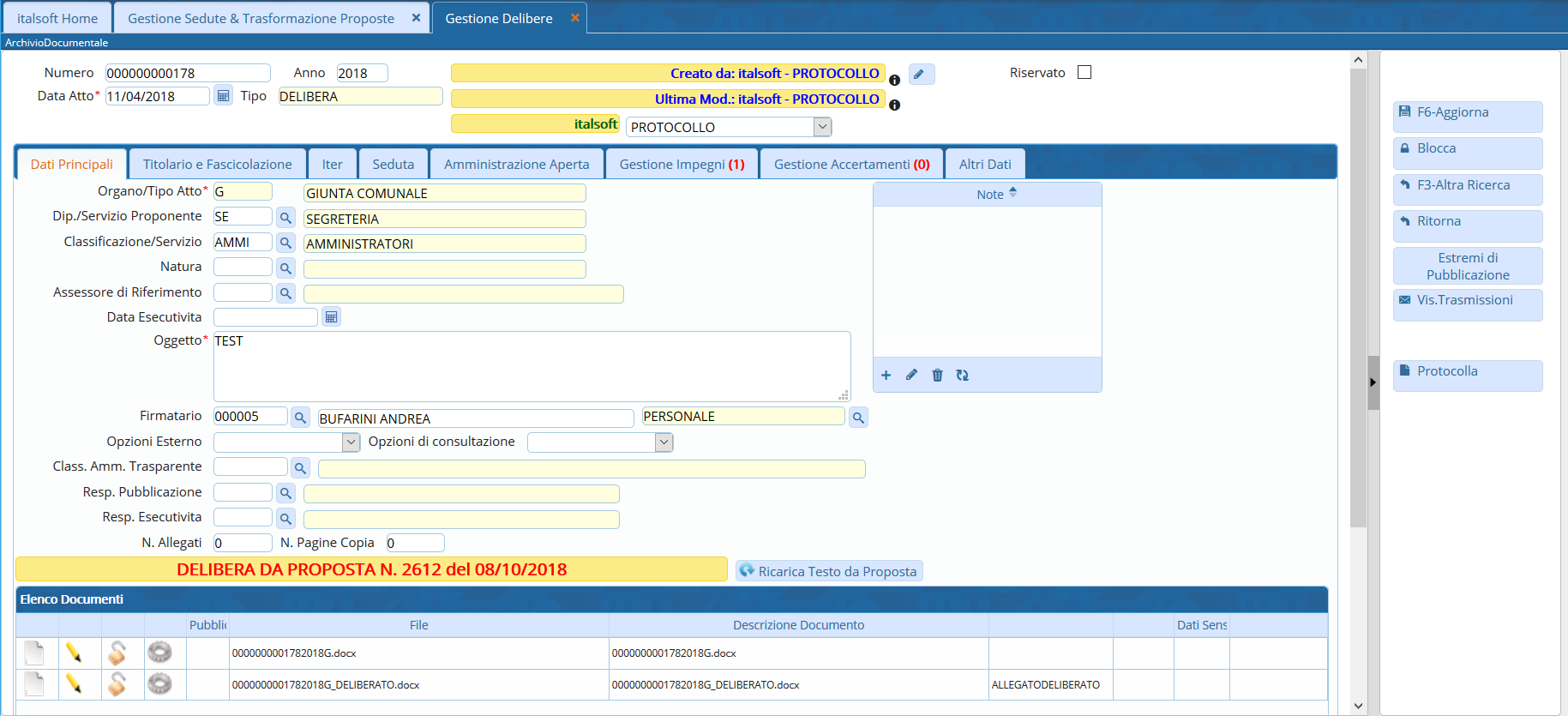Collapse the right side panel with arrow handle

click(x=1373, y=382)
